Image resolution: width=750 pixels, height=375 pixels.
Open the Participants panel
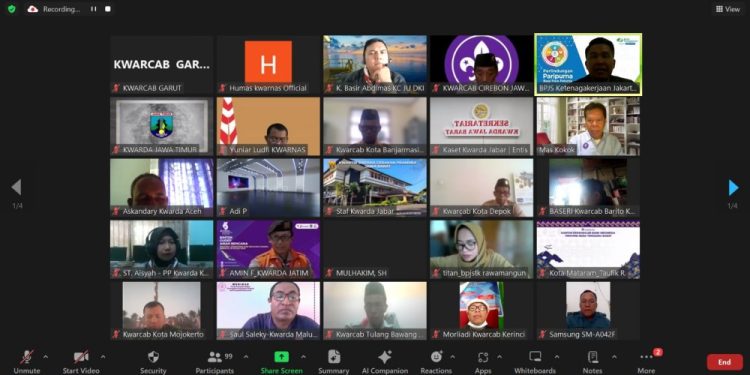point(214,357)
